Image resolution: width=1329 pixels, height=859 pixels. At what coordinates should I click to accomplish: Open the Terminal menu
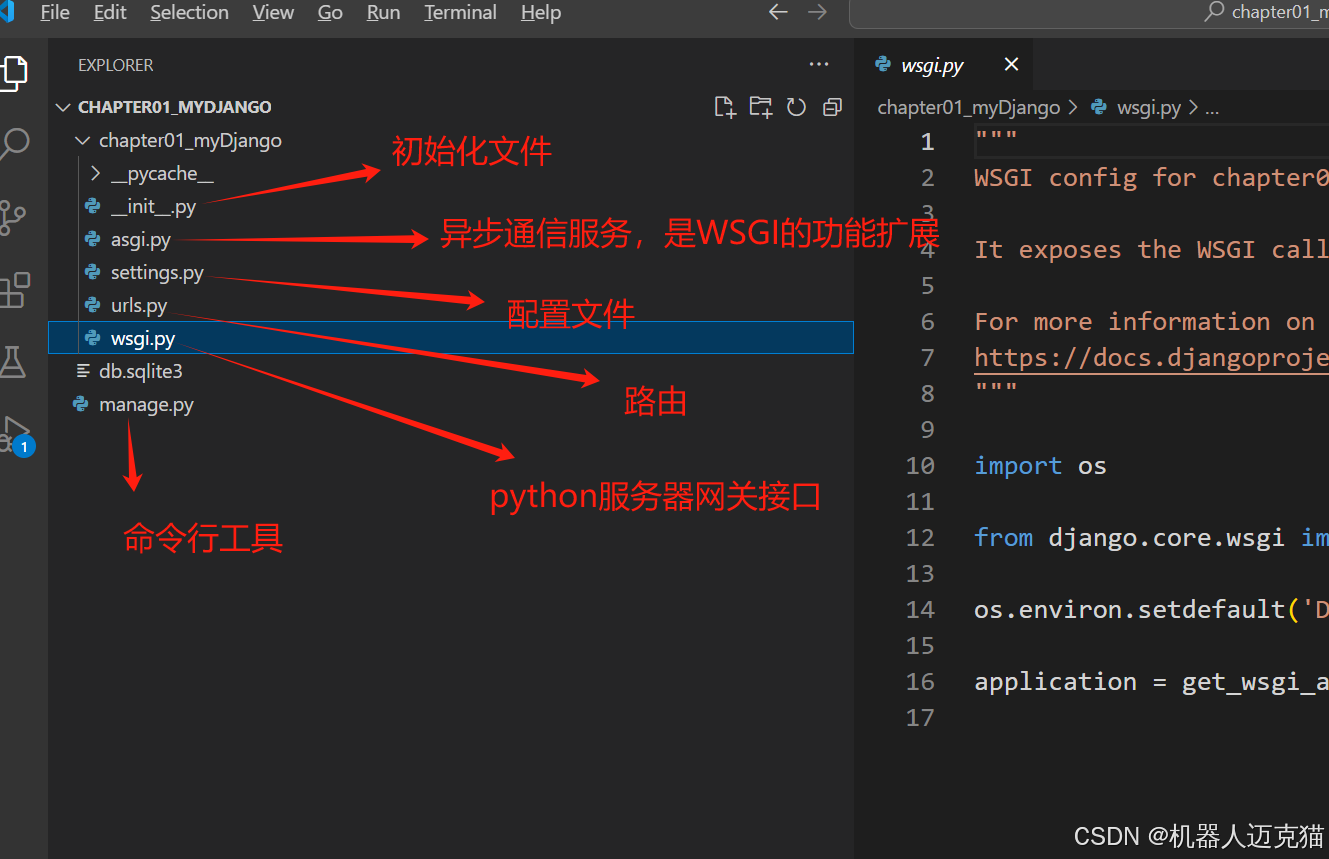click(460, 13)
